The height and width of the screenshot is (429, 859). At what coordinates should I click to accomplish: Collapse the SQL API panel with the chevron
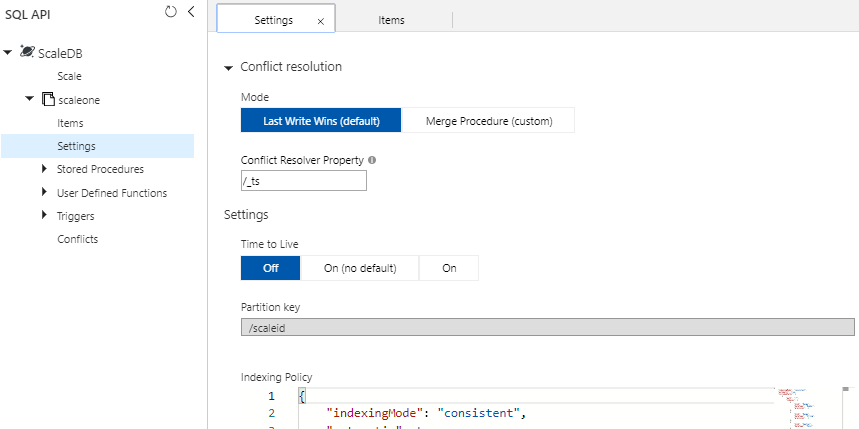pos(191,12)
